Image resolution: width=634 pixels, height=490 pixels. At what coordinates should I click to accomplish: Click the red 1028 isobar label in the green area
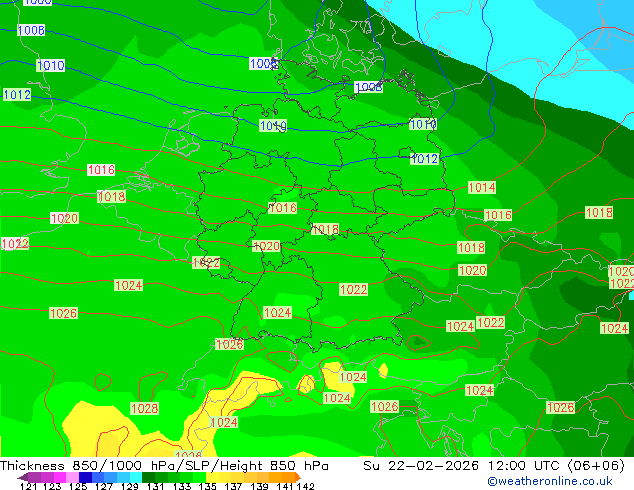[x=144, y=408]
